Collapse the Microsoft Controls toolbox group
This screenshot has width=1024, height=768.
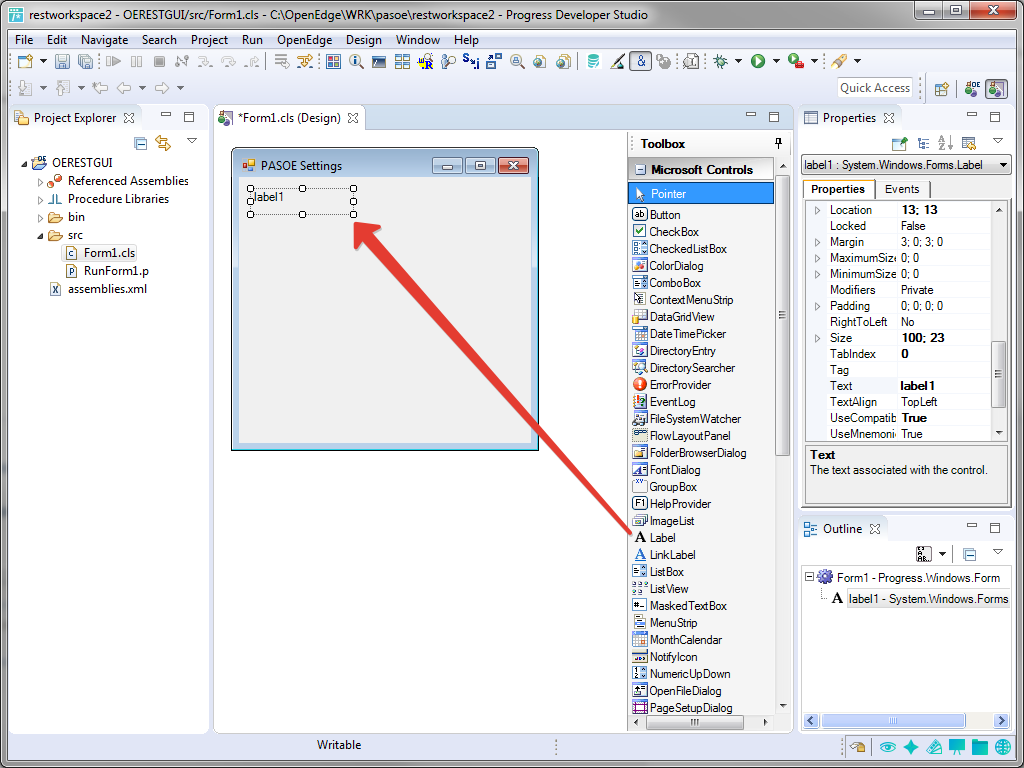pyautogui.click(x=641, y=170)
